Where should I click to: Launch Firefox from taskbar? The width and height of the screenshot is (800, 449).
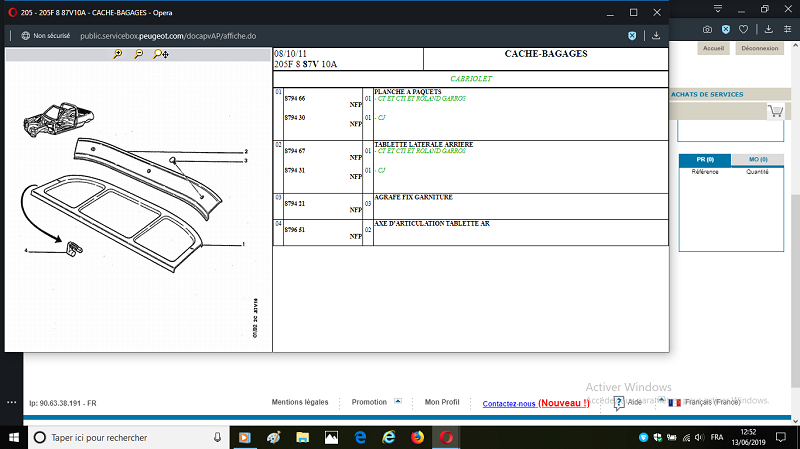pos(417,437)
